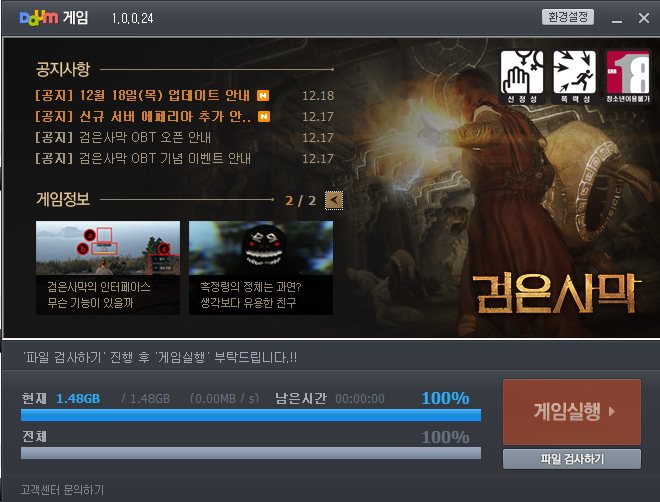
Task: Open the 검은사막 OBT 오픈 안내 notice
Action: pos(122,138)
